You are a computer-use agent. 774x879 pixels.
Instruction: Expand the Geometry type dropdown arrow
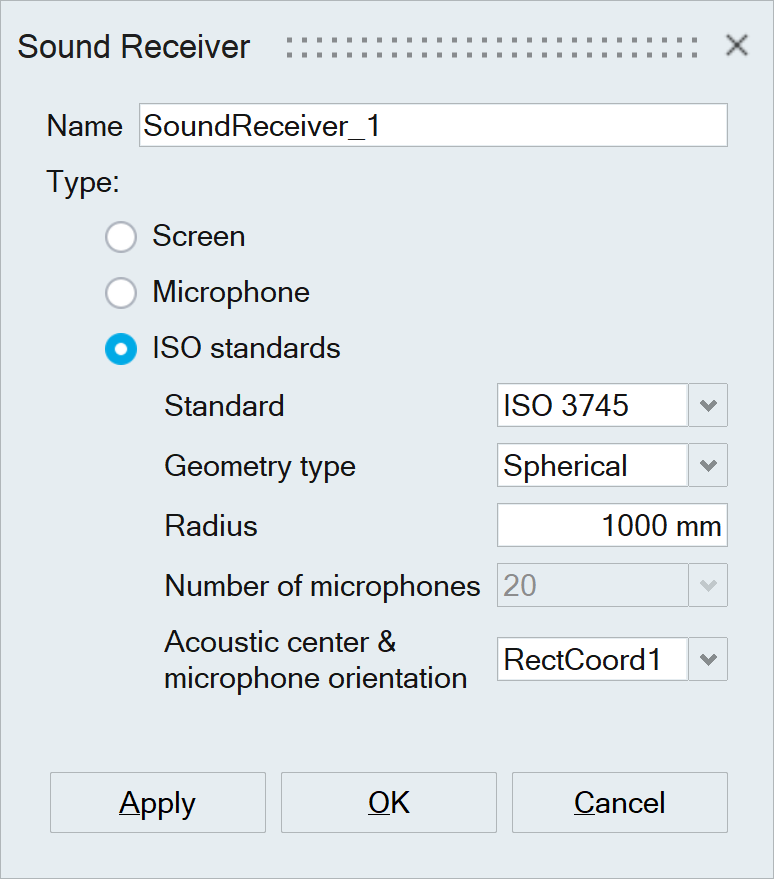pos(708,466)
